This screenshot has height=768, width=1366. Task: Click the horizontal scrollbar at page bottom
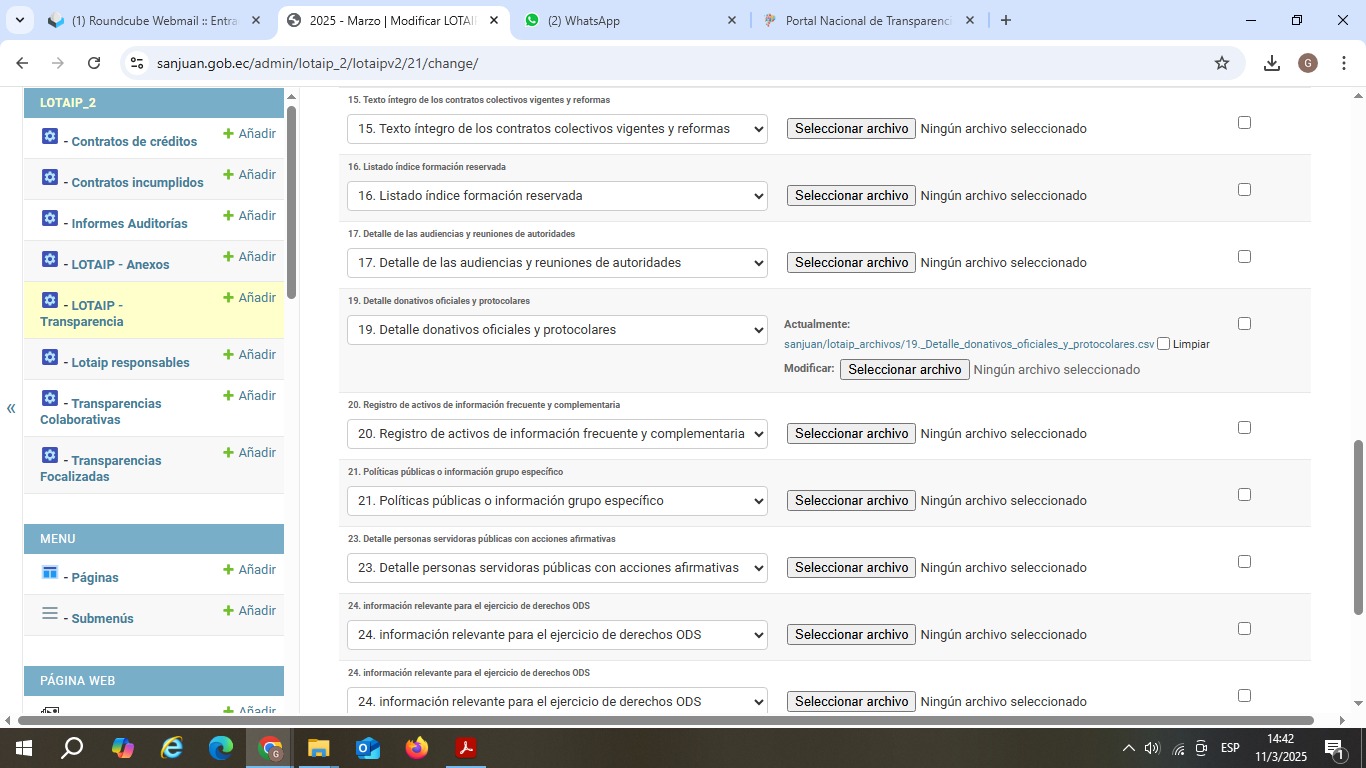click(660, 720)
